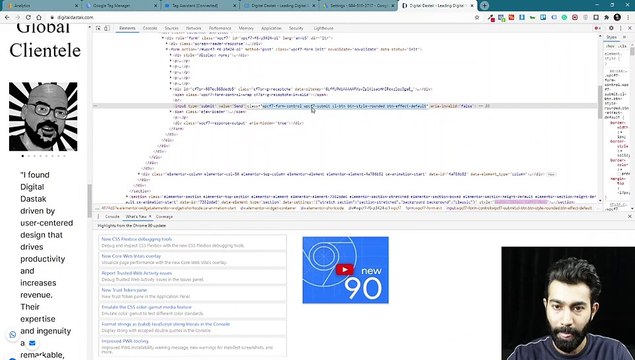Select the wpcf7-response-output div row
Viewport: 635px width, 360px height.
(239, 123)
